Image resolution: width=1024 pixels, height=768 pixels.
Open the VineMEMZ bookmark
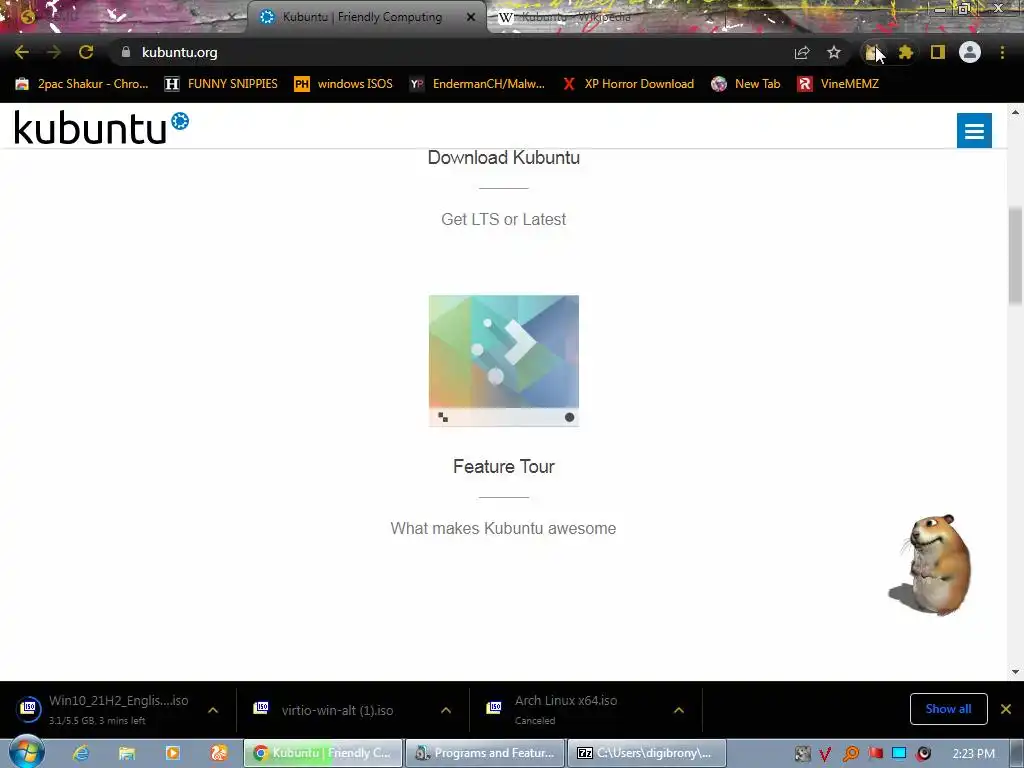click(x=838, y=84)
